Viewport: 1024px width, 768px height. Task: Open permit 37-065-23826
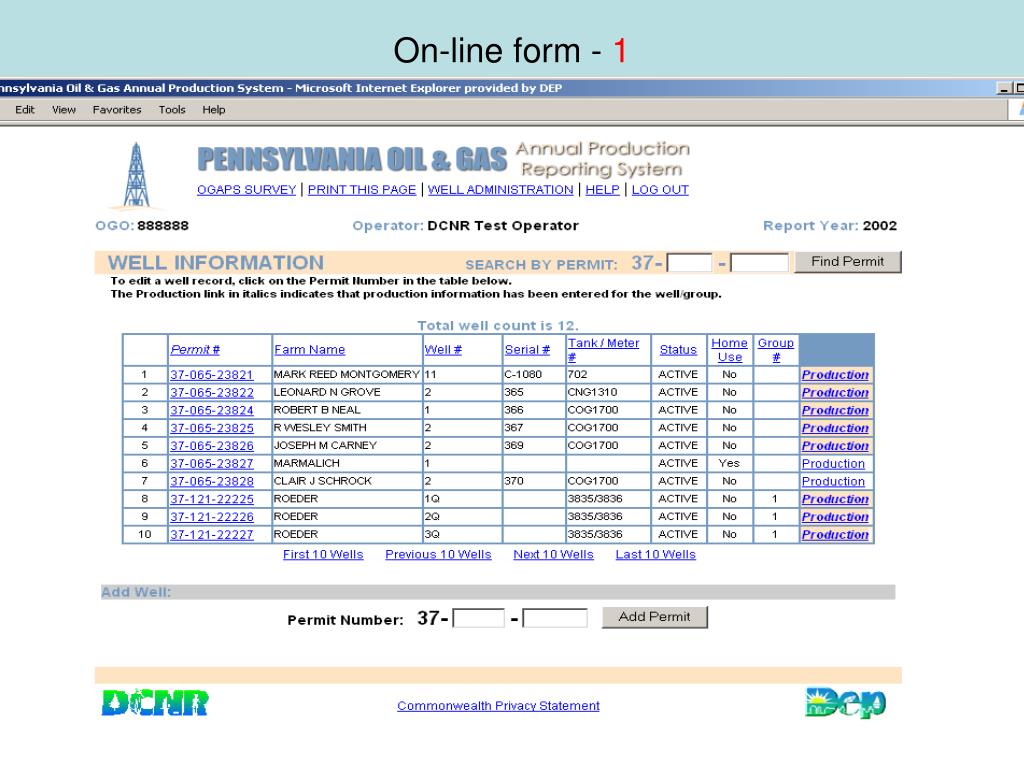click(212, 445)
